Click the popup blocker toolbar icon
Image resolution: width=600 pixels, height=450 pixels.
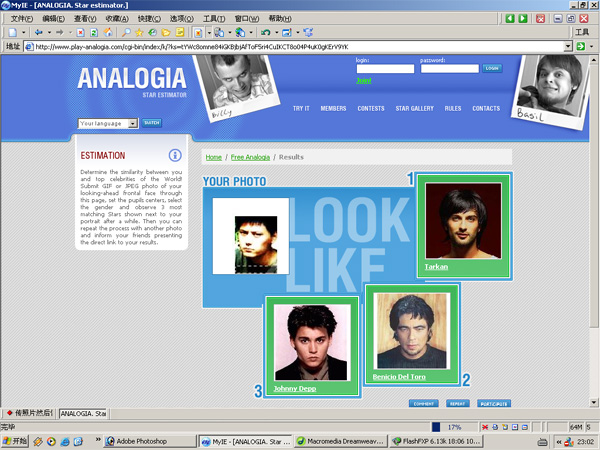click(198, 33)
